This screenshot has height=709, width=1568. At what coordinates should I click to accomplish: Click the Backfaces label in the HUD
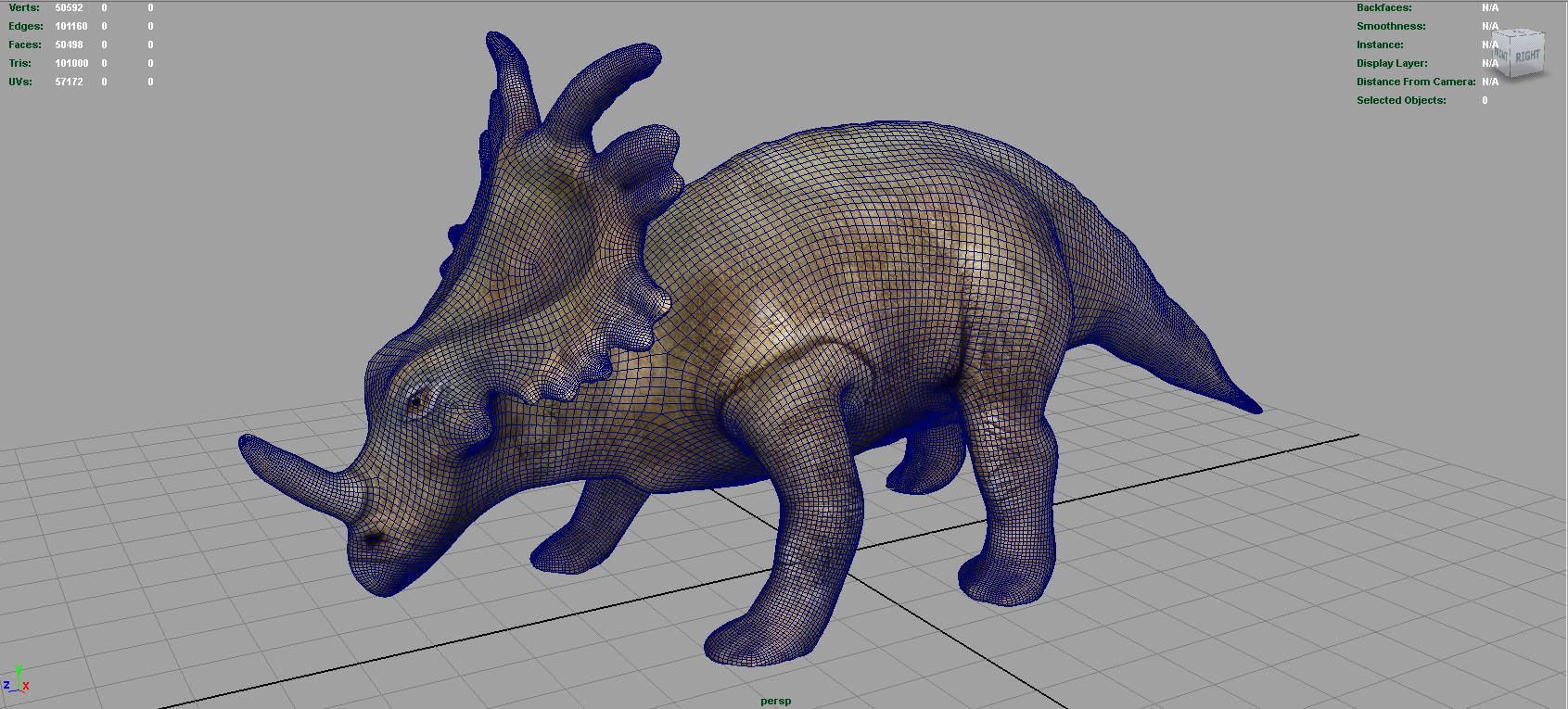[x=1384, y=7]
